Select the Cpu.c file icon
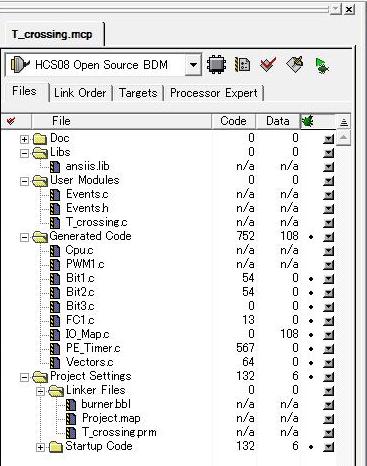 (x=55, y=251)
